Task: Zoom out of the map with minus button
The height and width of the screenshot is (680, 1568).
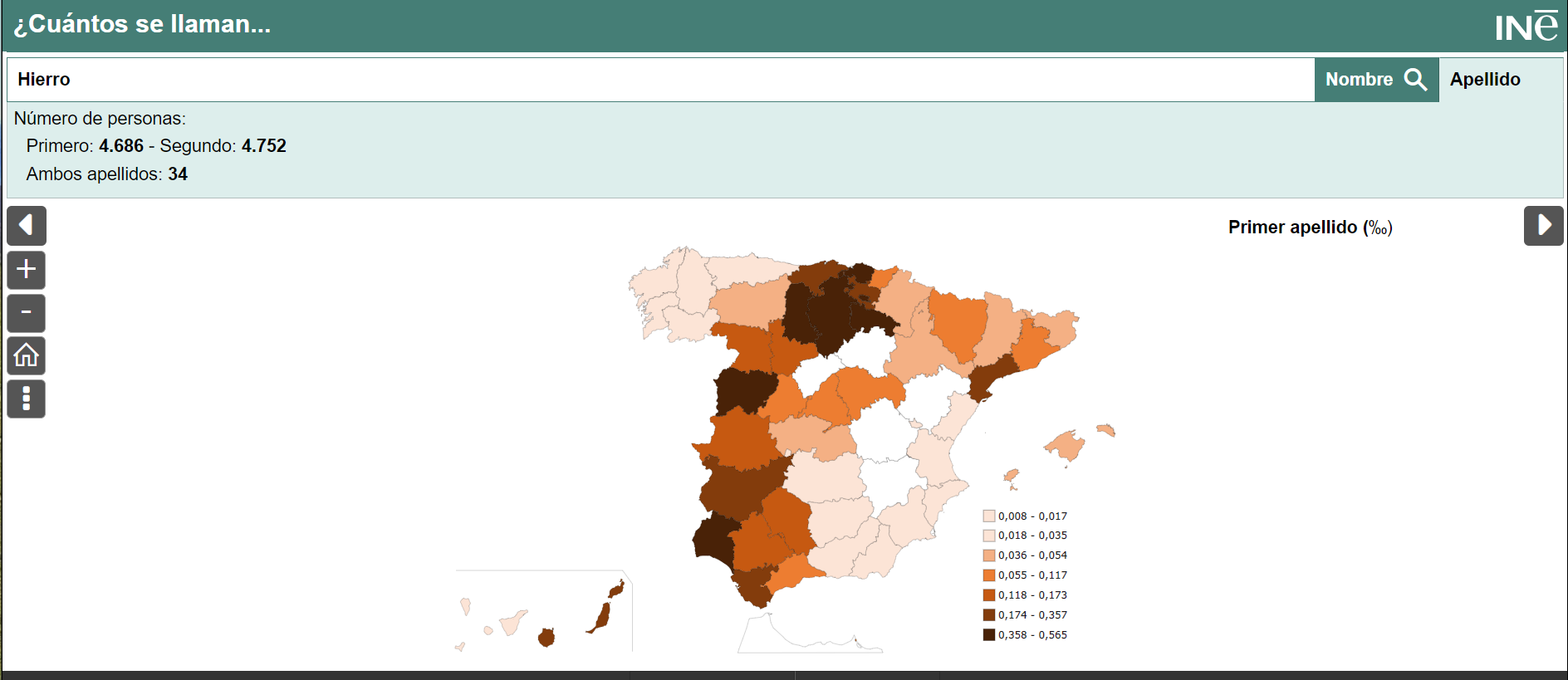Action: [x=27, y=313]
